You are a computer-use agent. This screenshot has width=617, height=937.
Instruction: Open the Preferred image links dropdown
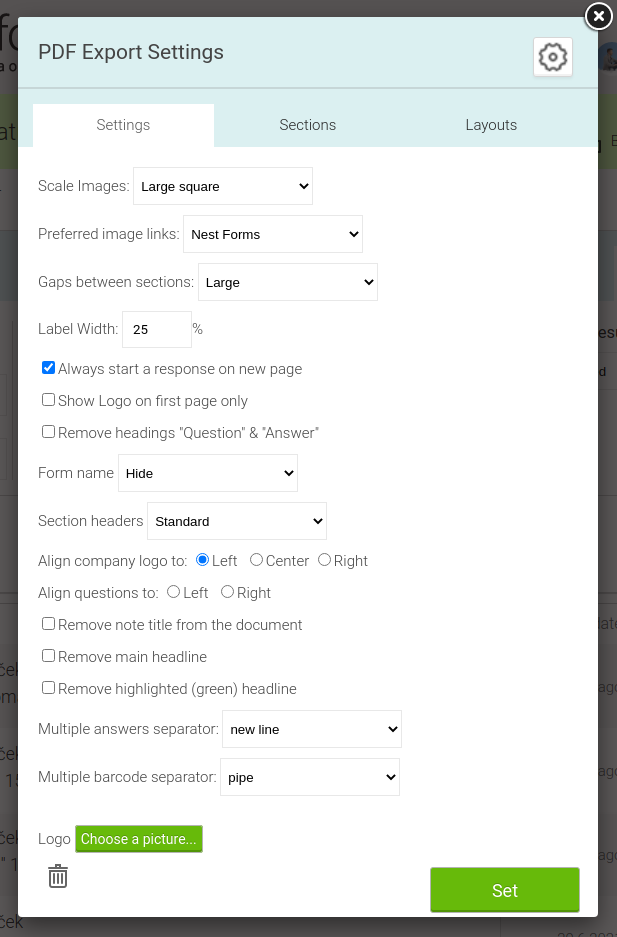[273, 234]
